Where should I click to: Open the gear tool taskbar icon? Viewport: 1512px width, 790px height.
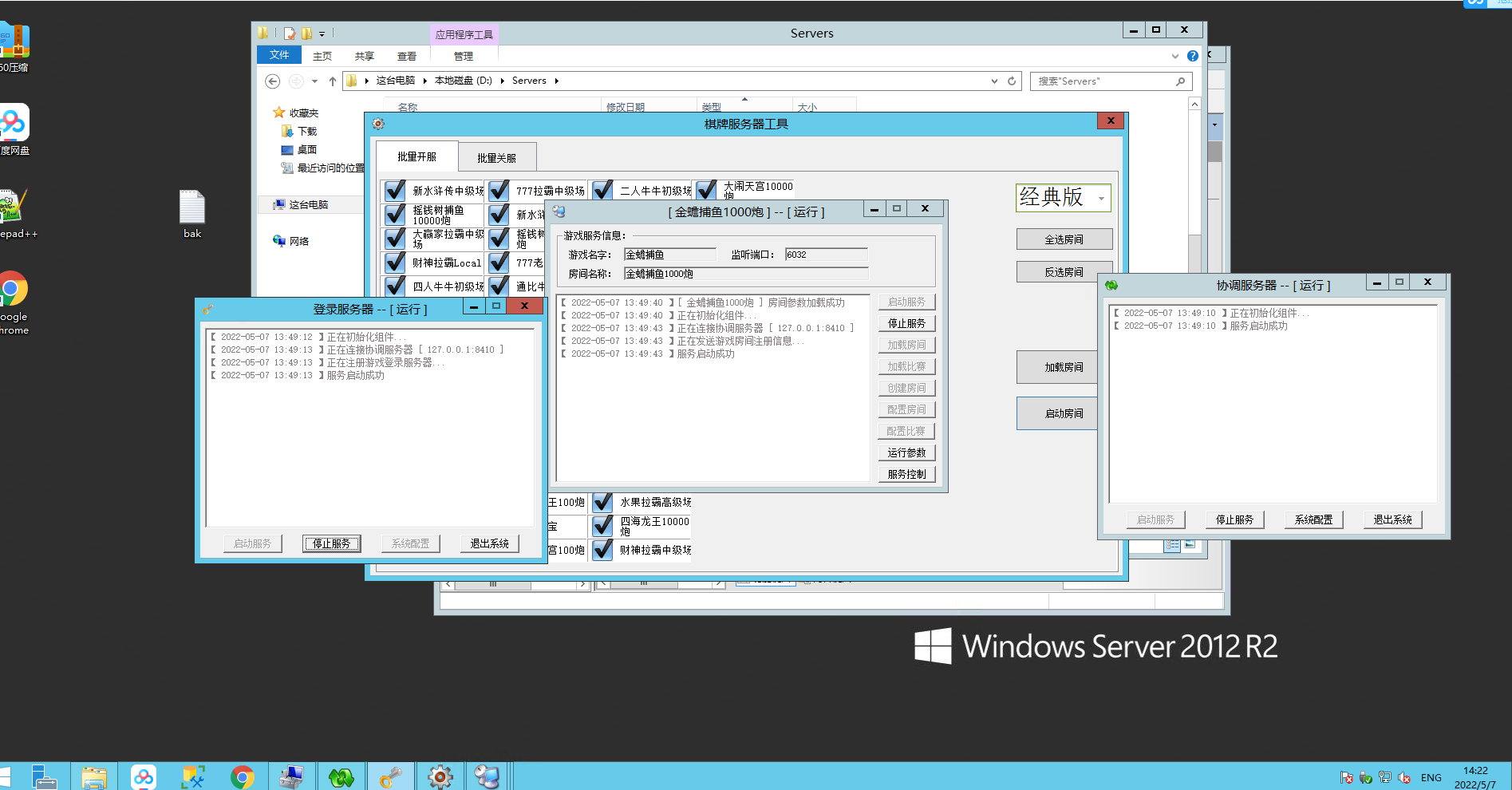[x=440, y=776]
